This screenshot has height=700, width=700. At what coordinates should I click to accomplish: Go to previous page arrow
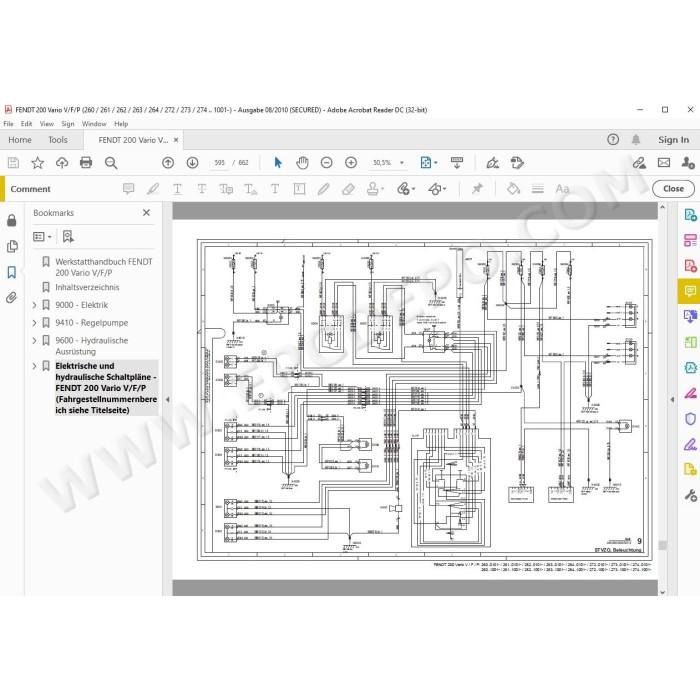(x=168, y=163)
